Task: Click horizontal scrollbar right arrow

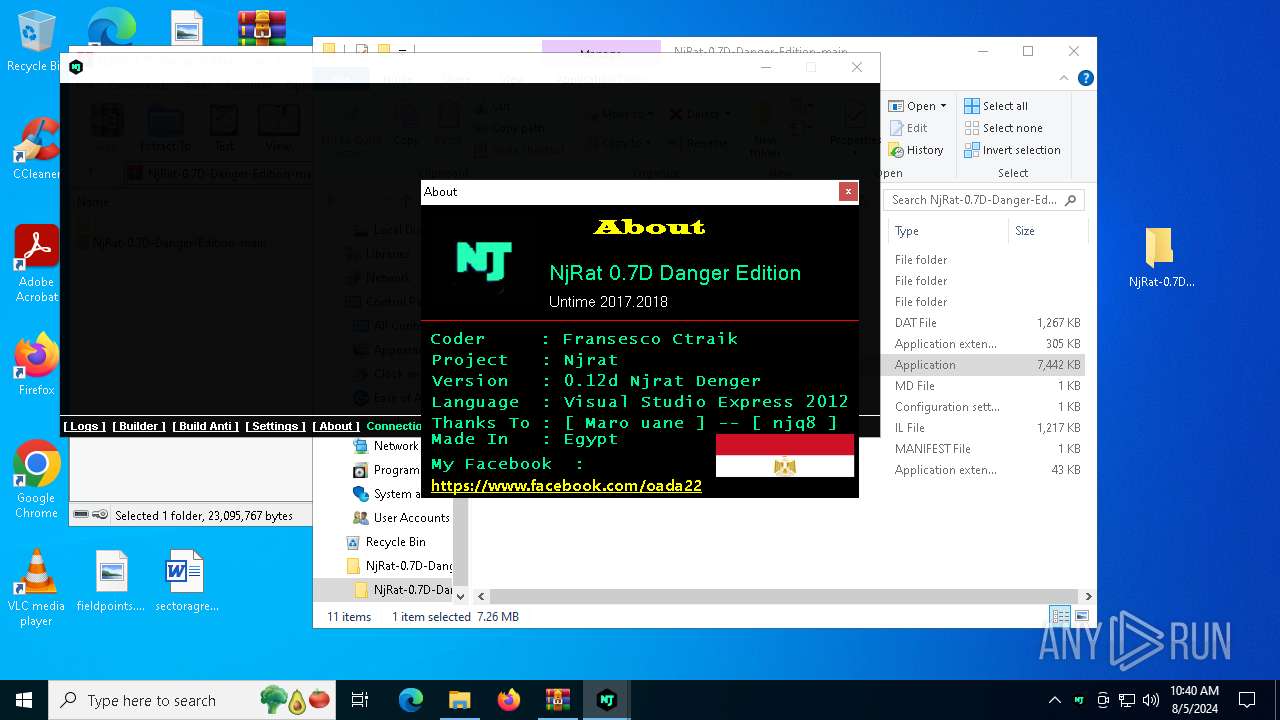Action: [x=1088, y=596]
